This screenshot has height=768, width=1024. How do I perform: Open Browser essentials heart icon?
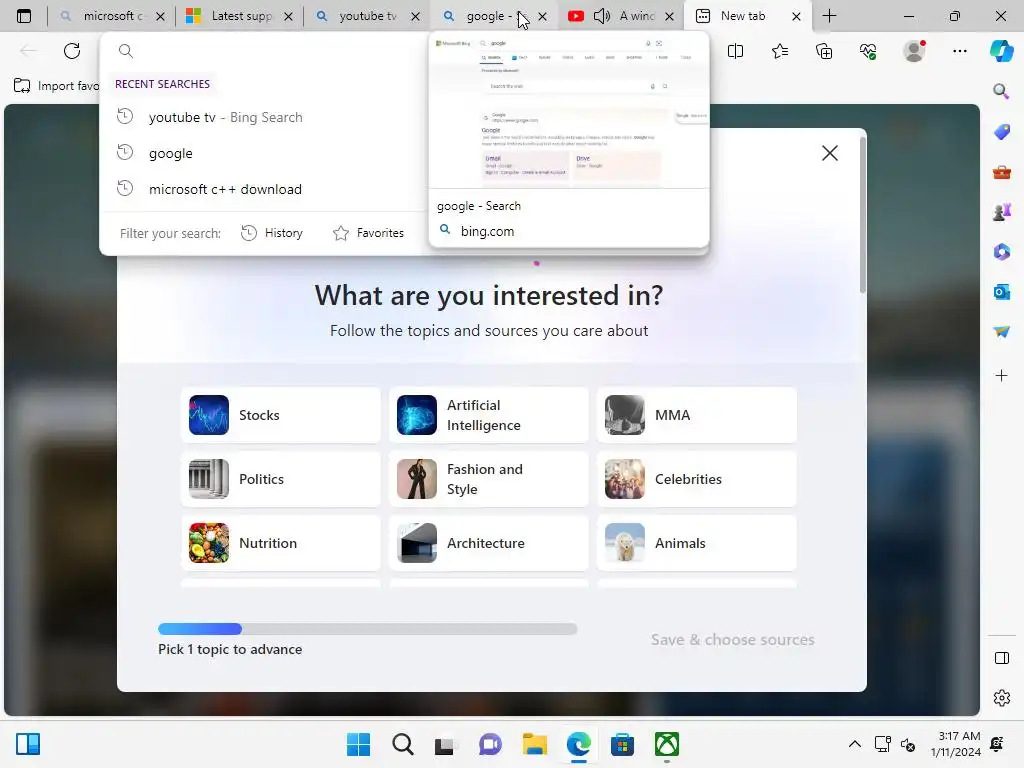click(x=868, y=51)
